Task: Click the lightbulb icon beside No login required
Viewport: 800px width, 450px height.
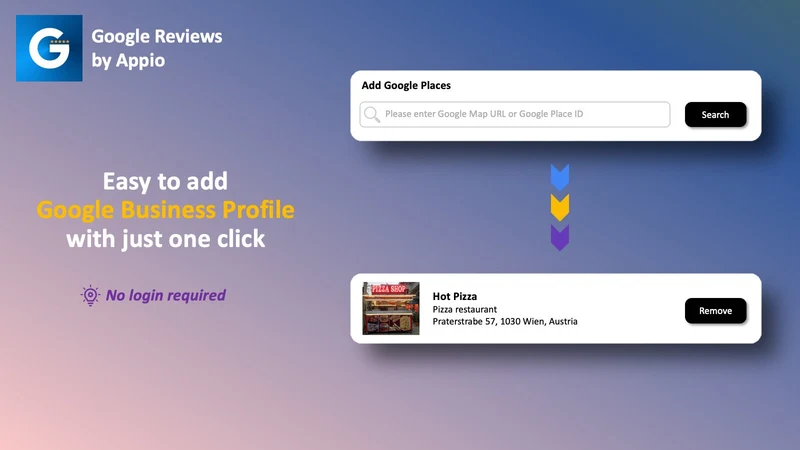Action: tap(90, 295)
